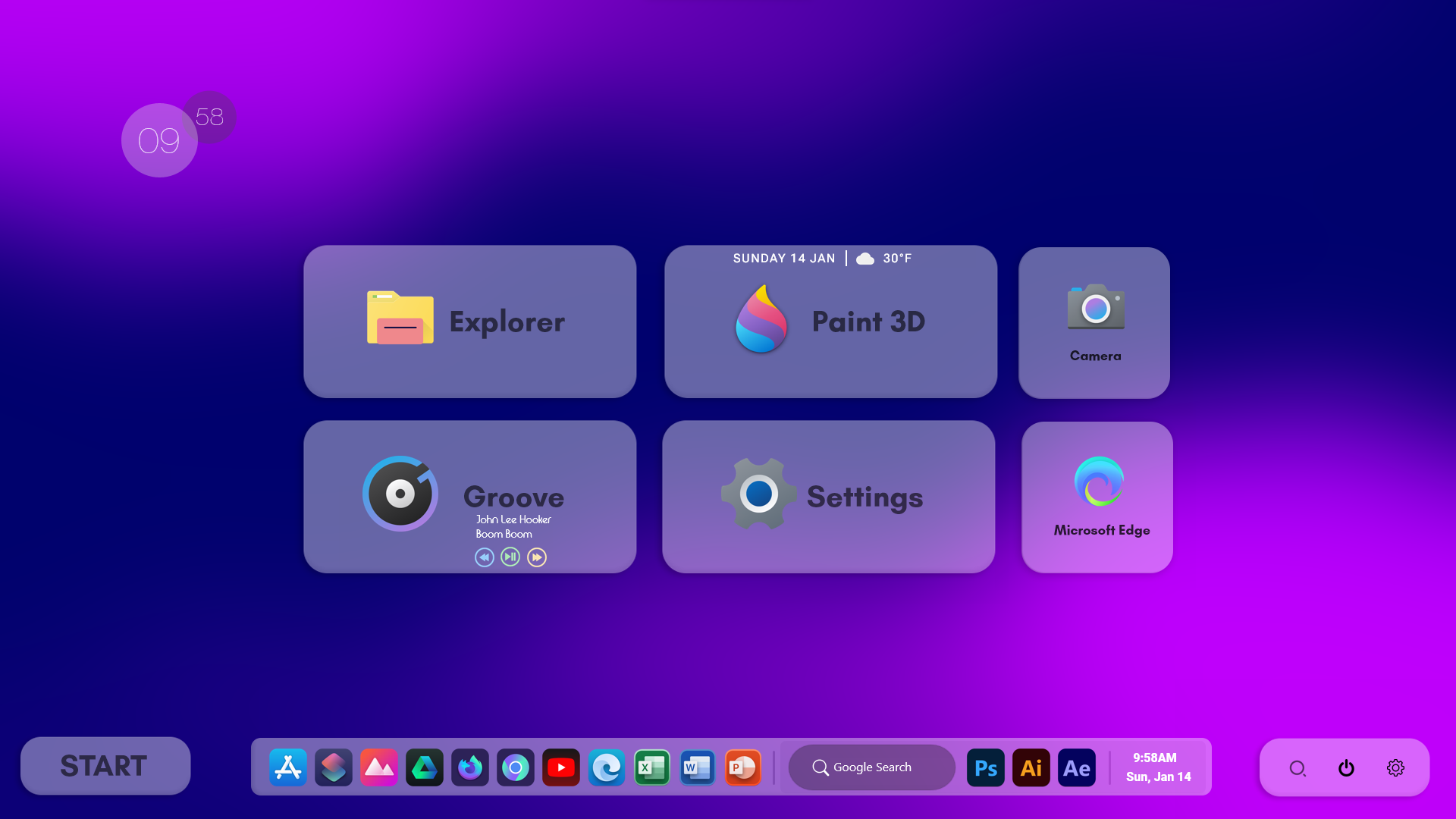Launch Firefox from the dock
This screenshot has height=819, width=1456.
pyautogui.click(x=470, y=767)
